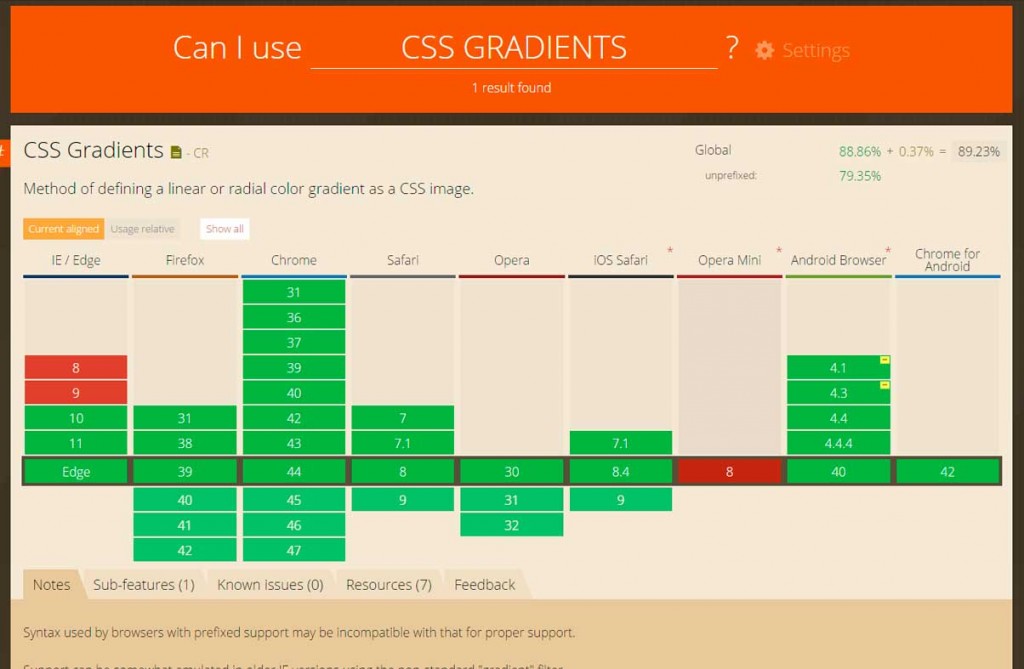Click the Feedback tab
Screen dimensions: 1024x669
(485, 585)
